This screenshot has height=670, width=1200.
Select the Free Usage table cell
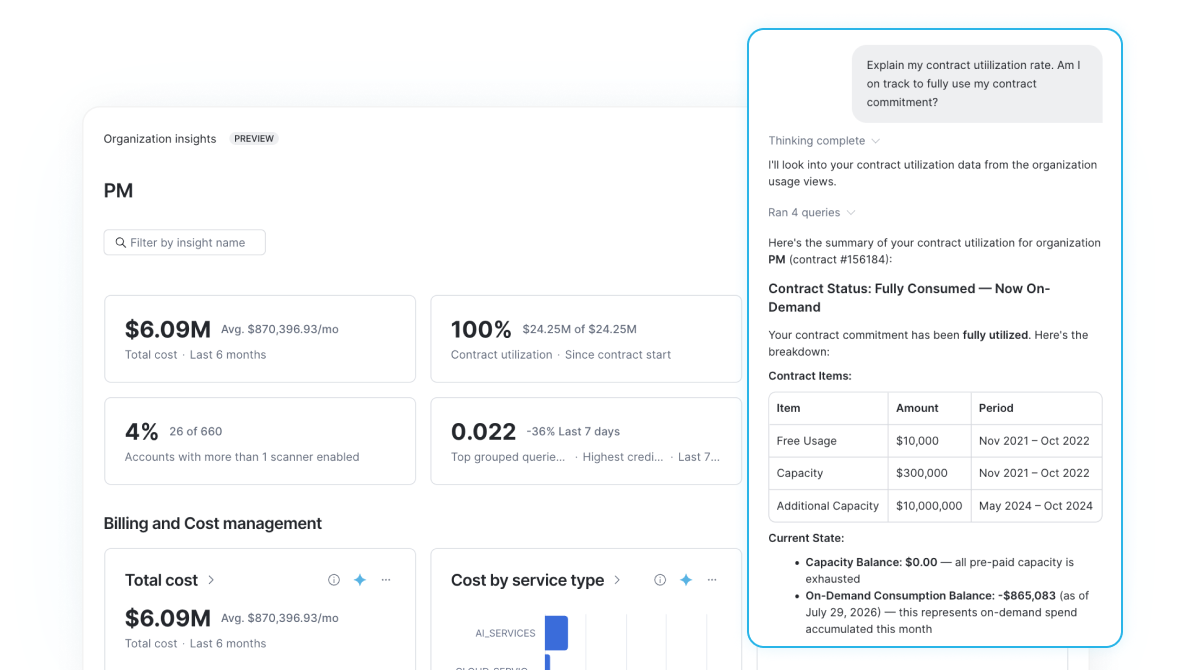828,441
